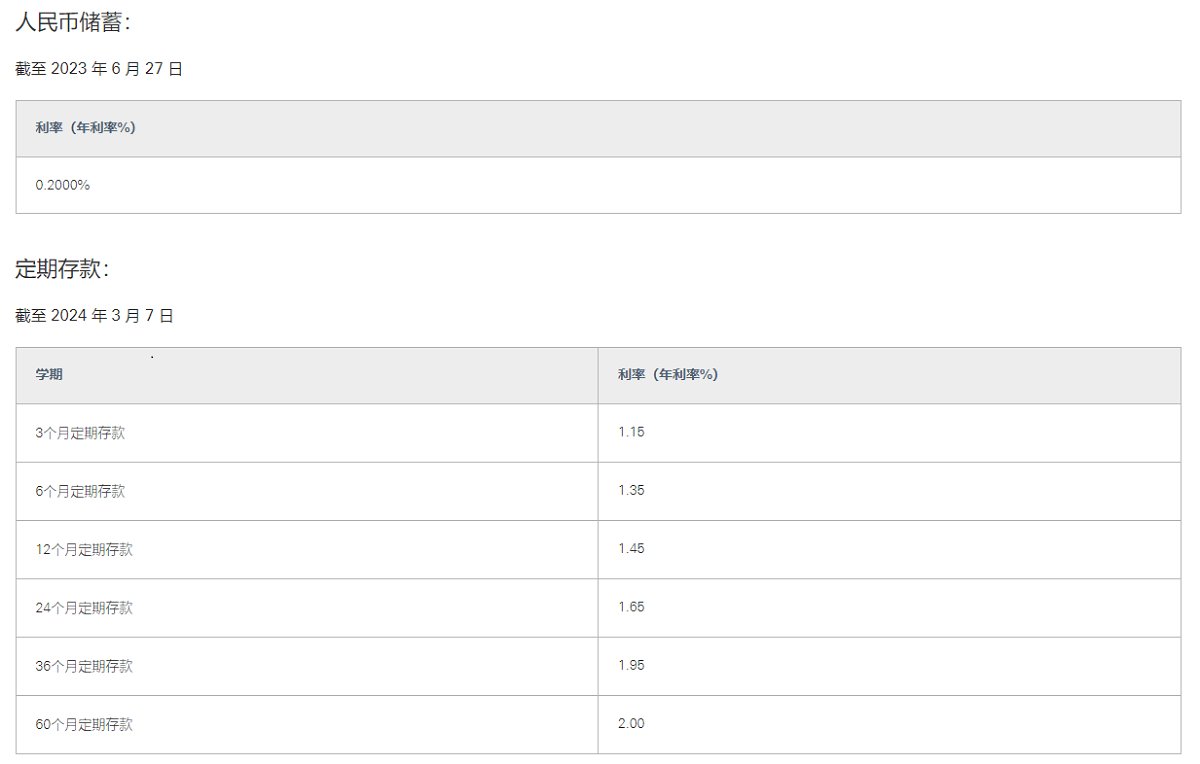The width and height of the screenshot is (1200, 764).
Task: Click the 24个月定期存款 row label
Action: 84,607
